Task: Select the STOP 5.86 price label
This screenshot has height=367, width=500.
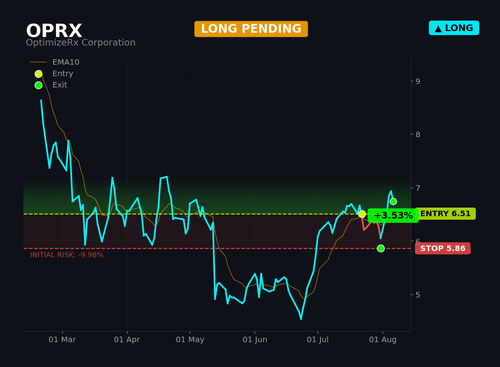Action: click(x=443, y=248)
